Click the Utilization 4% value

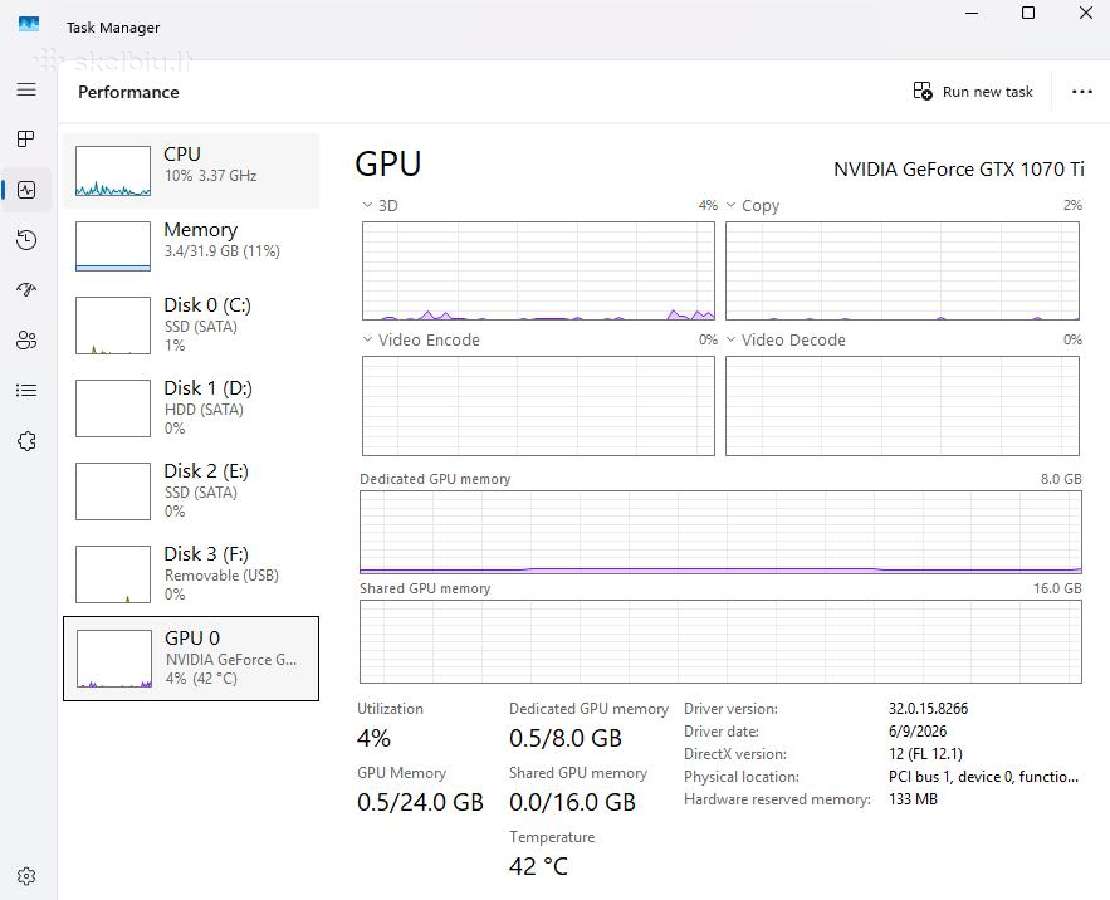[374, 739]
